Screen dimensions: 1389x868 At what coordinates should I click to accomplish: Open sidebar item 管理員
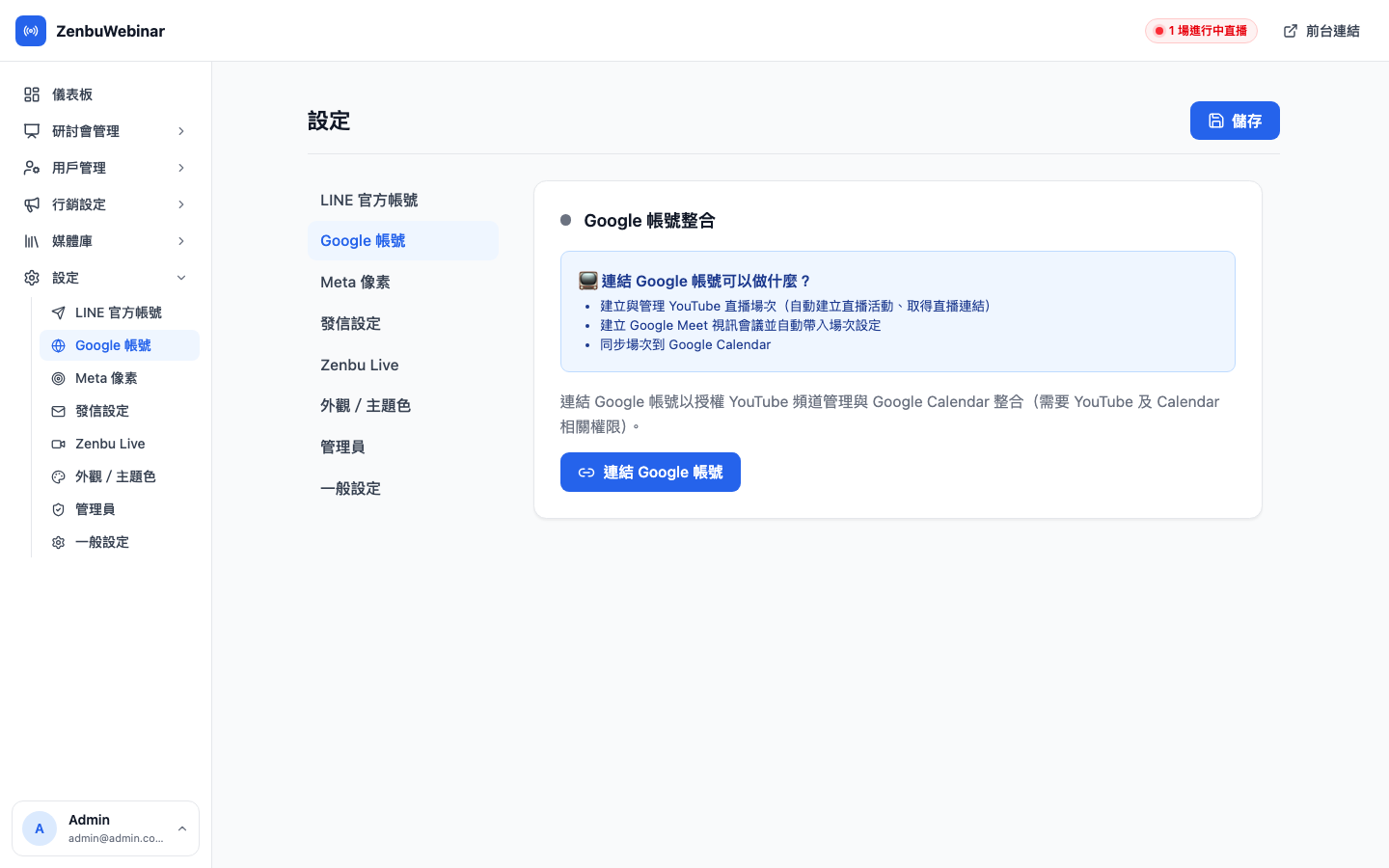click(120, 509)
